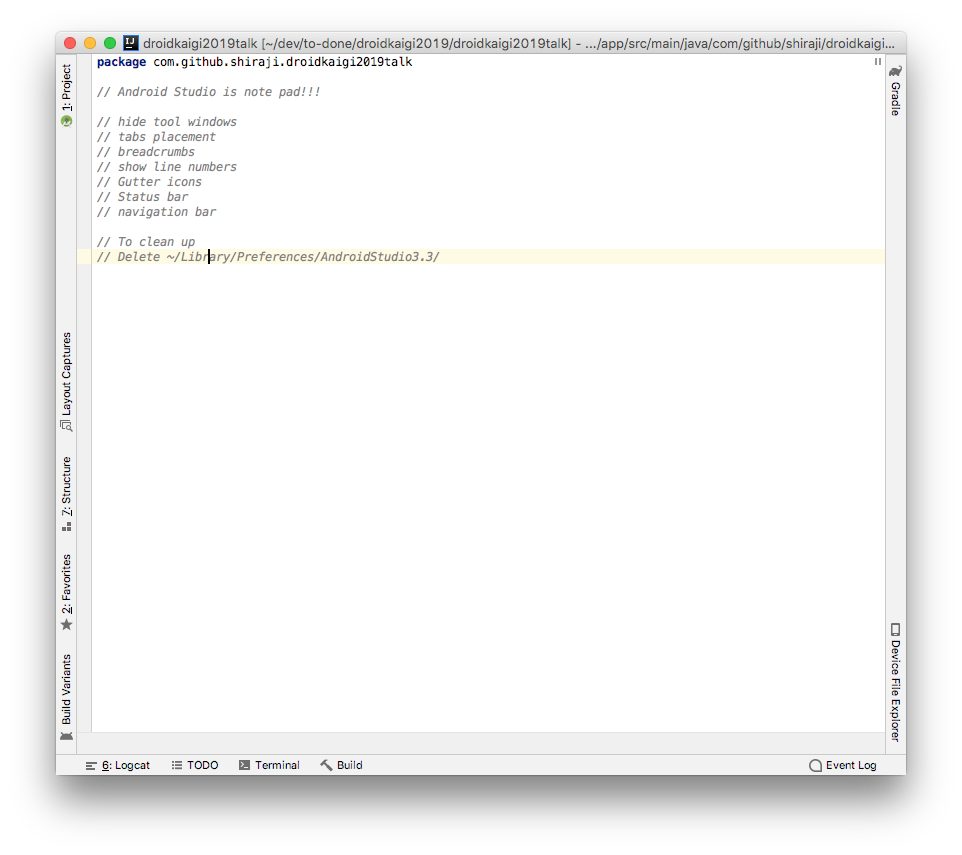The image size is (962, 855).
Task: Click the Gradle elephant icon
Action: 896,71
